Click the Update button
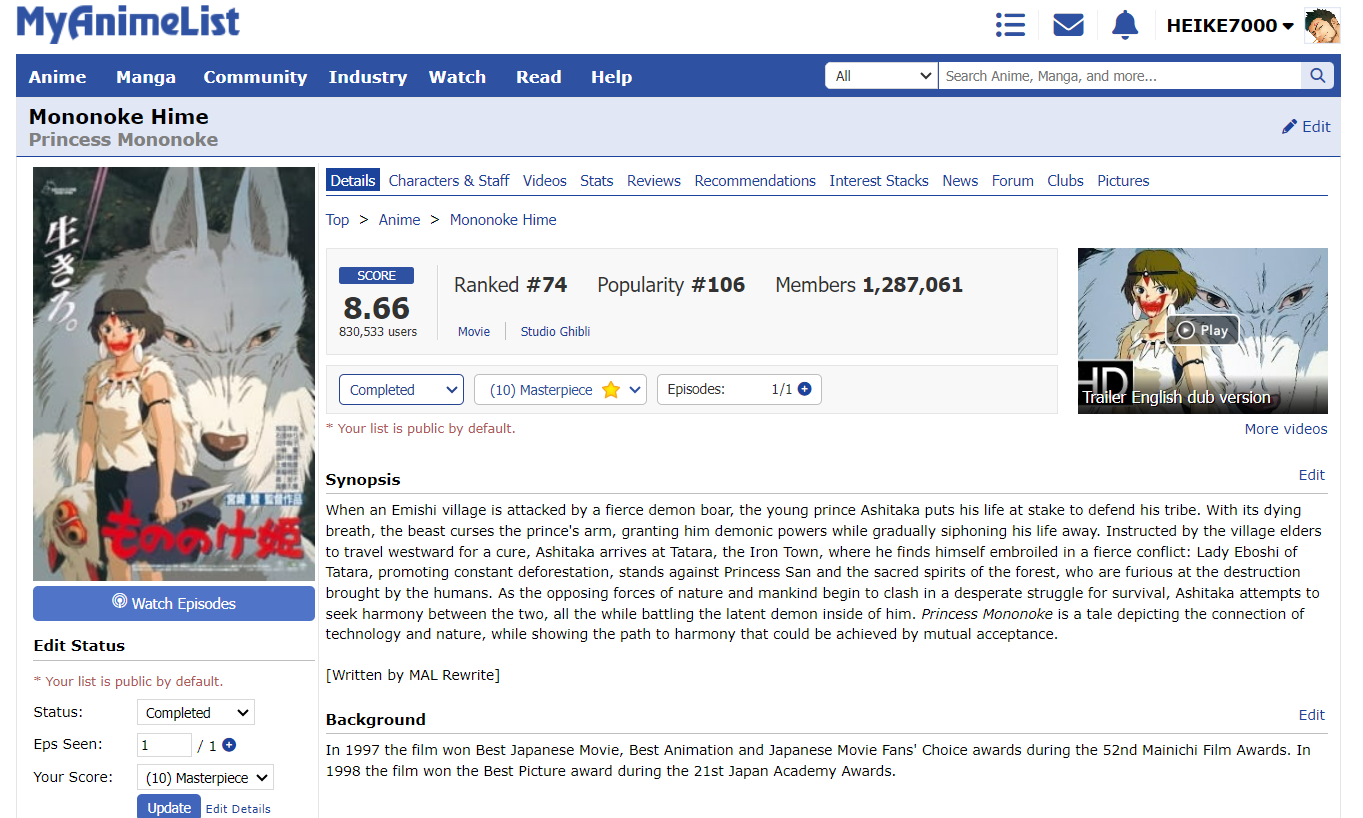1363x818 pixels. (169, 808)
